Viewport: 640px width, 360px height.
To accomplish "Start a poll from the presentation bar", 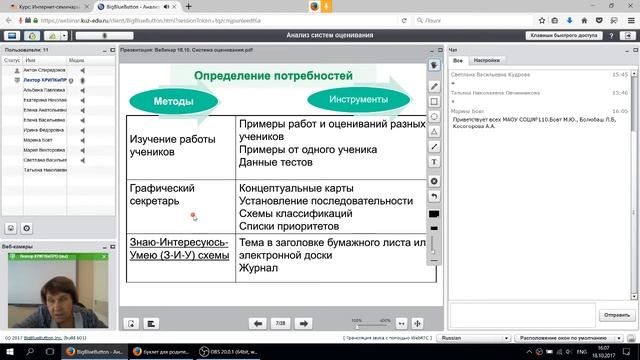I will click(x=151, y=324).
